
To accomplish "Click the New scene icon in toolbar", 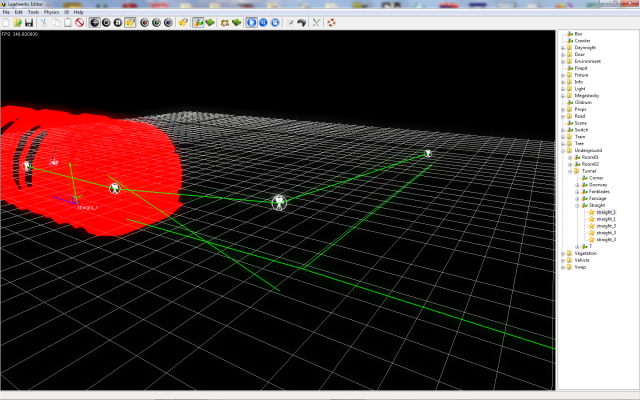I will 6,22.
